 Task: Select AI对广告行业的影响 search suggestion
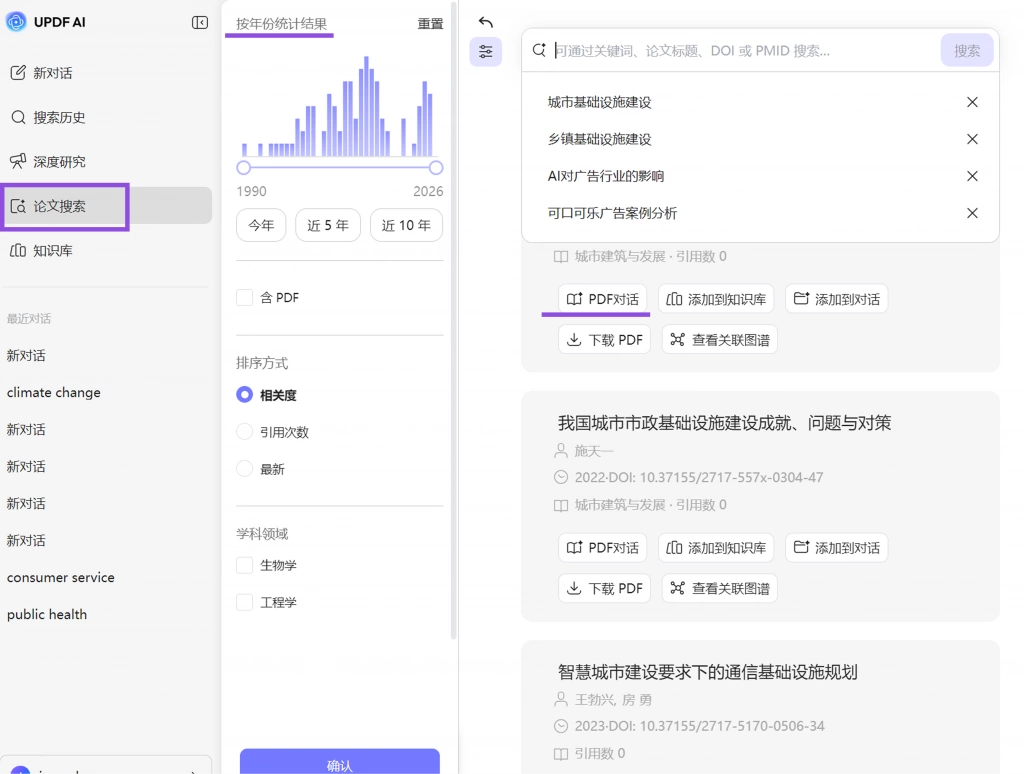click(606, 176)
